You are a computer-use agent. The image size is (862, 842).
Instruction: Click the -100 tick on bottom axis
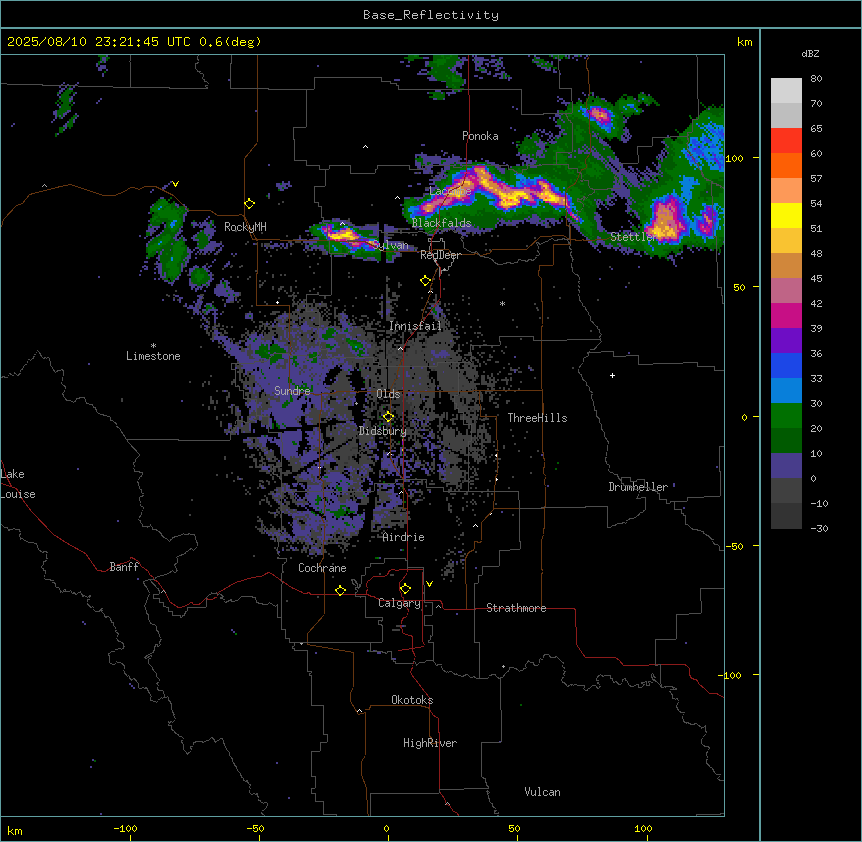125,828
